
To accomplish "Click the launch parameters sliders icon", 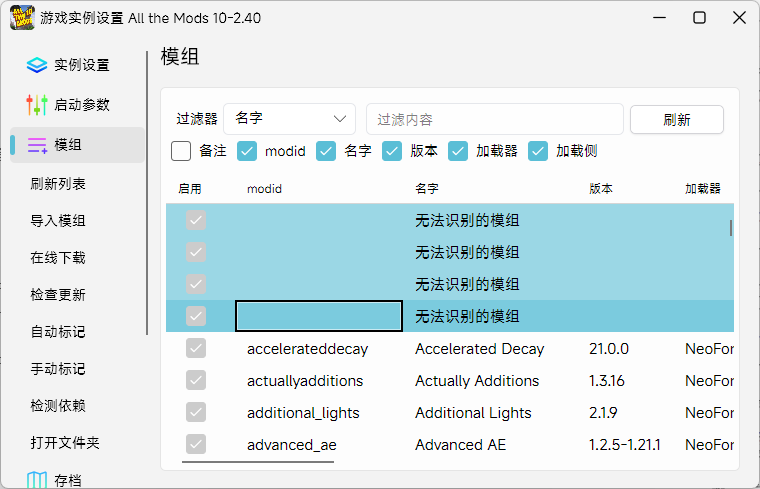I will coord(37,105).
